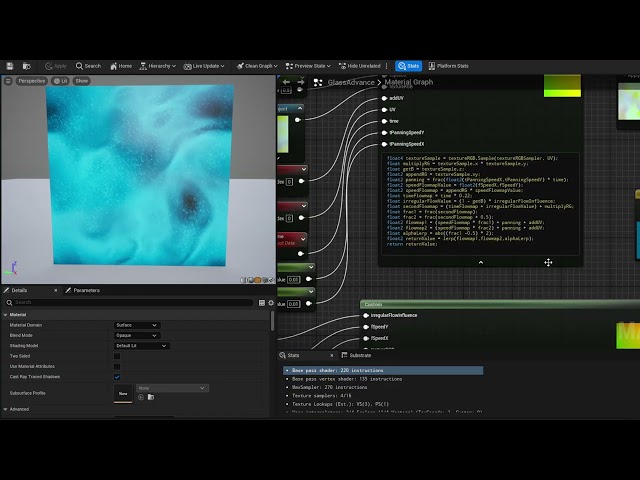Image resolution: width=640 pixels, height=480 pixels.
Task: Click the texture object node preview thumbnail
Action: tap(283, 134)
